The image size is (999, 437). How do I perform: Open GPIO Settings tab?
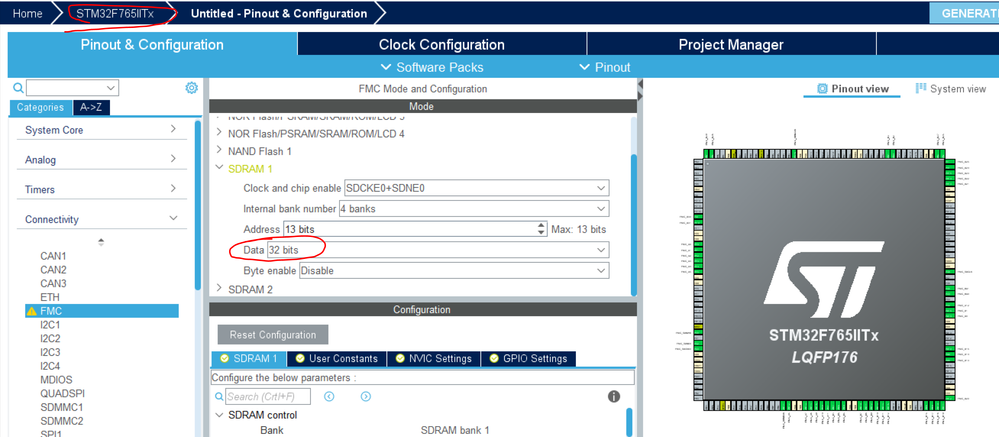click(528, 358)
